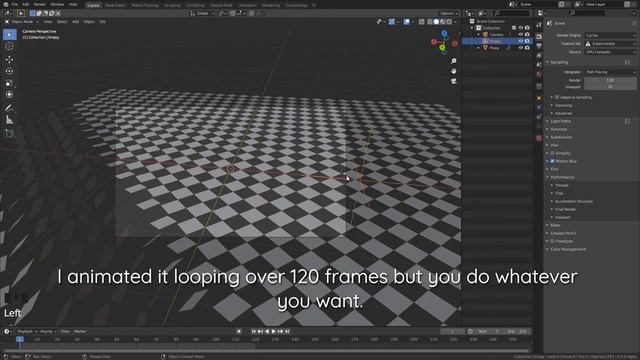The image size is (640, 360).
Task: Click the Render samples value field
Action: tap(610, 80)
